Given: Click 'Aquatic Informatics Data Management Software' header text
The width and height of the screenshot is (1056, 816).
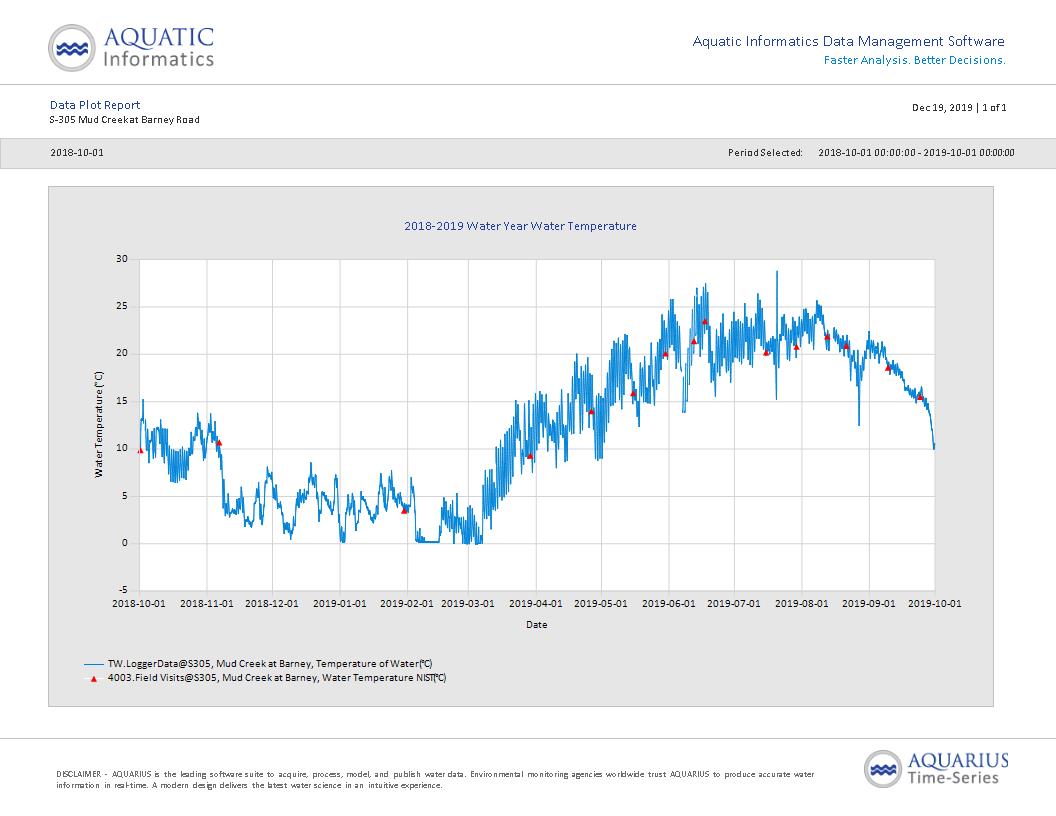Looking at the screenshot, I should point(849,42).
